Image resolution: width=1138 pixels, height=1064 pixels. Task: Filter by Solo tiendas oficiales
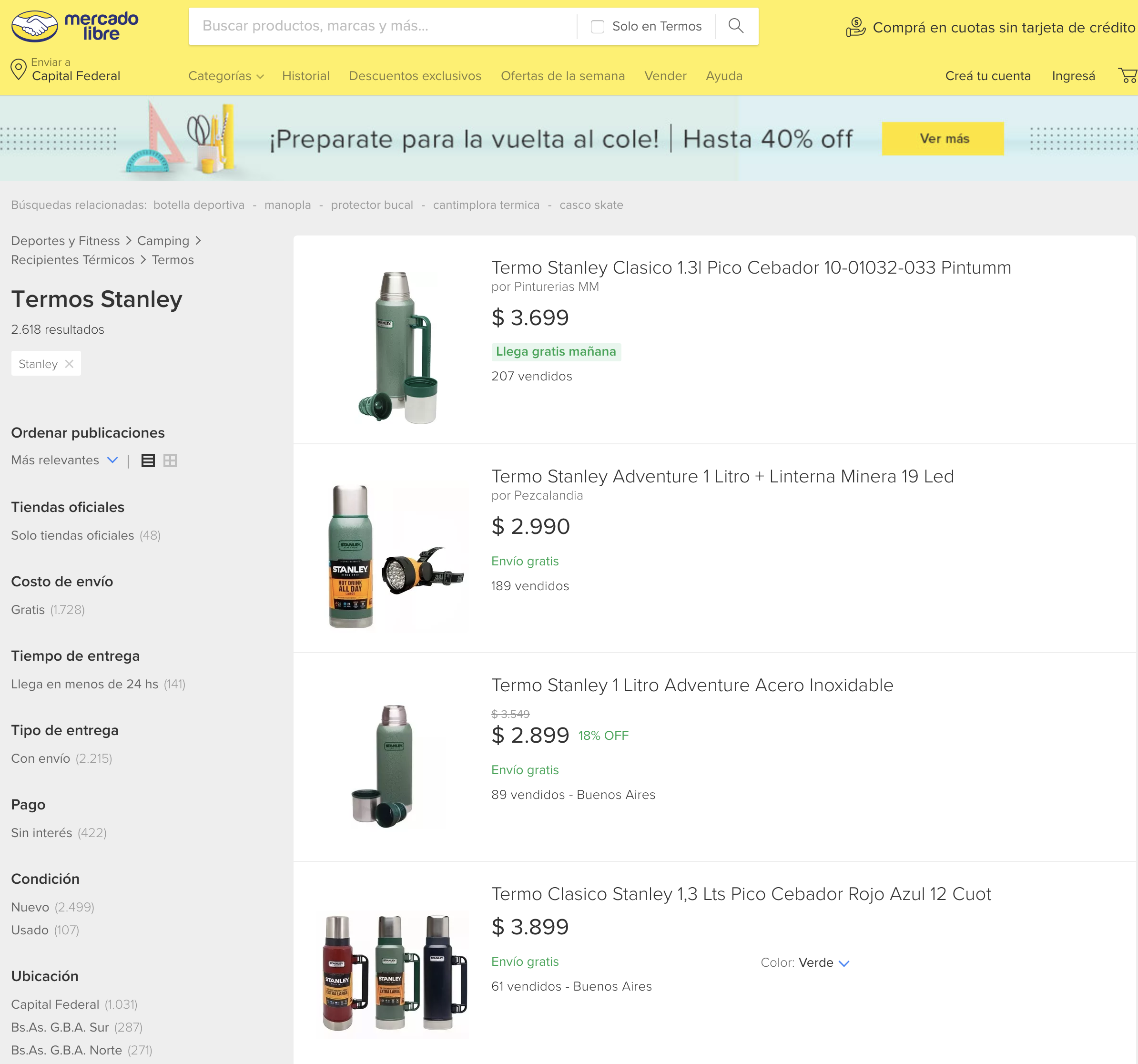click(x=72, y=535)
